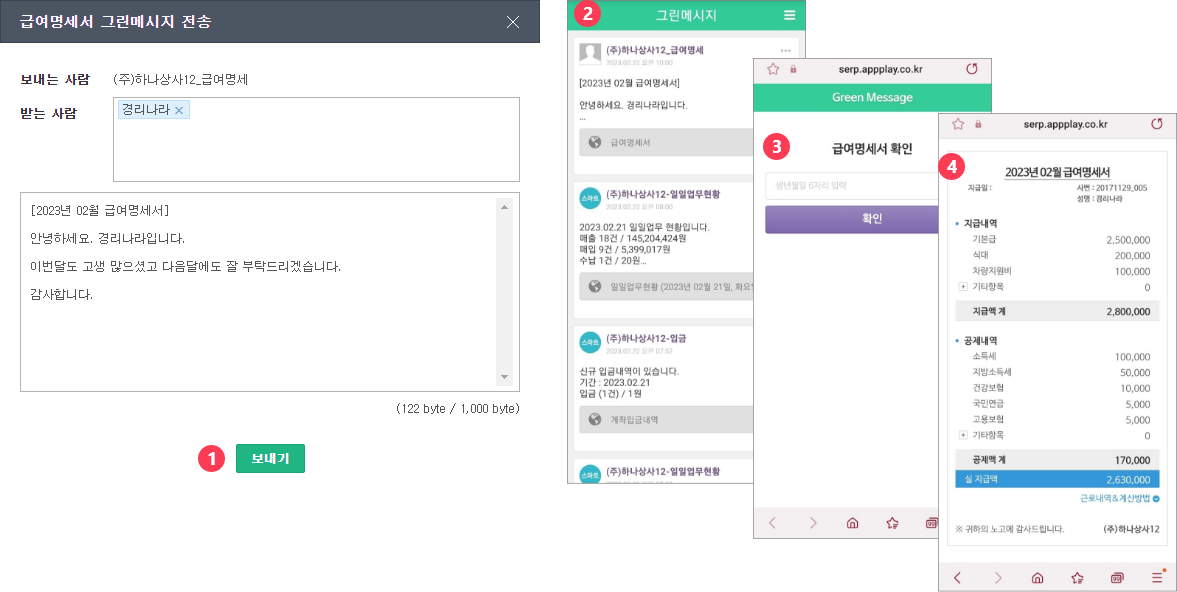
Task: Click the 건강보험 deduction row
Action: coord(1058,388)
